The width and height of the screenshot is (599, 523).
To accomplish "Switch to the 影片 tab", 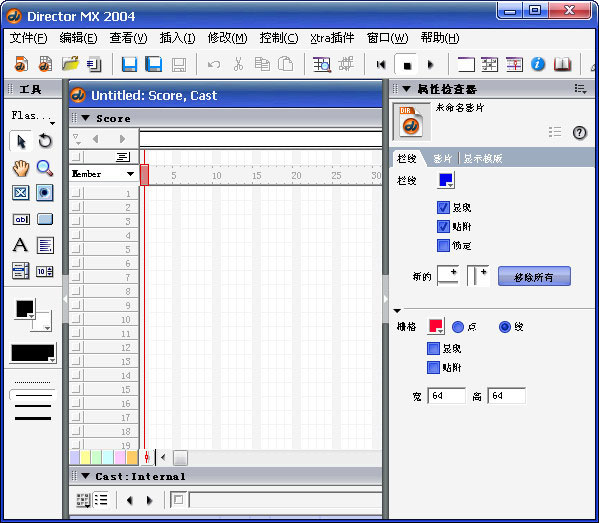I will click(x=442, y=158).
